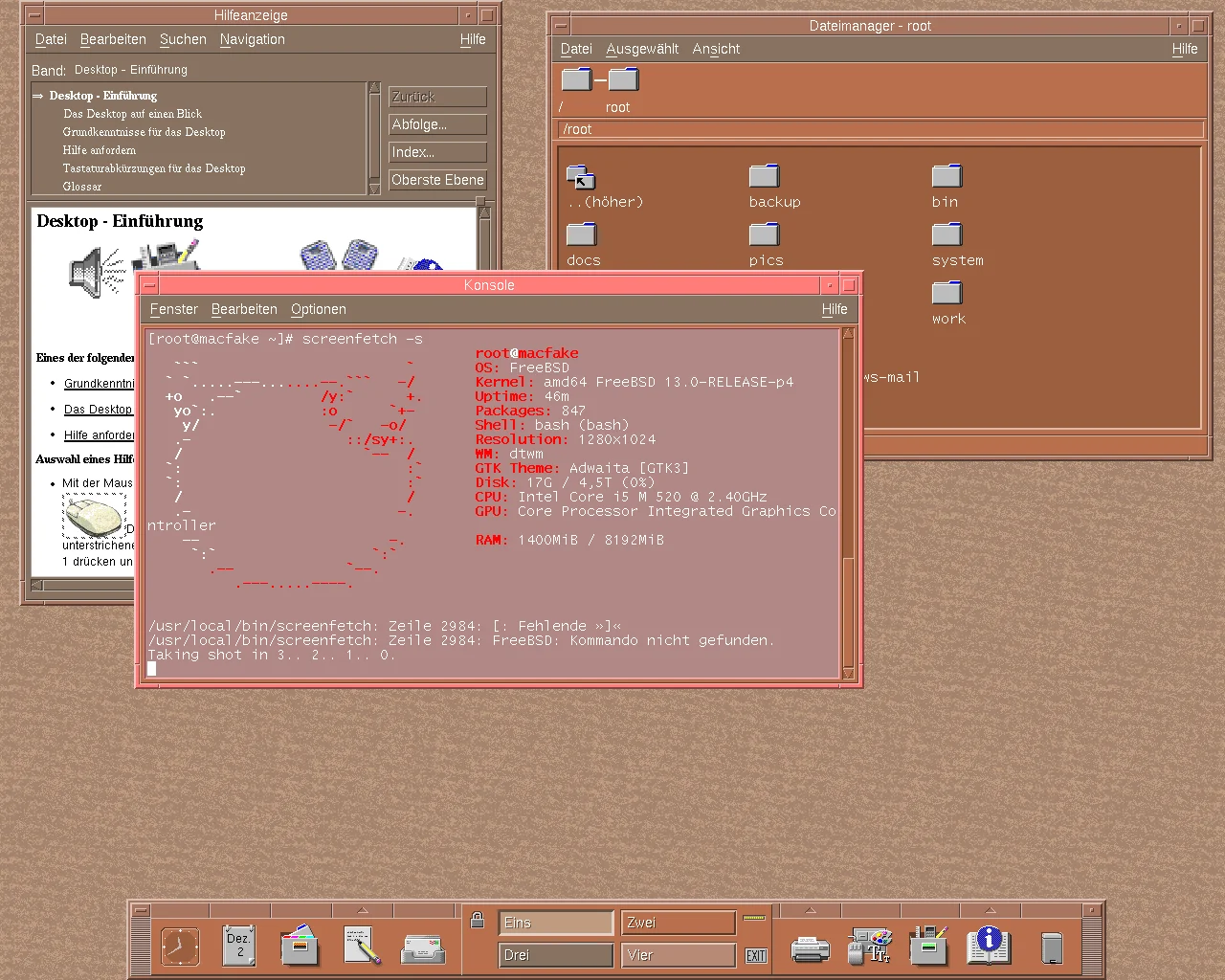Click the Zurück button
Image resolution: width=1225 pixels, height=980 pixels.
pyautogui.click(x=437, y=97)
